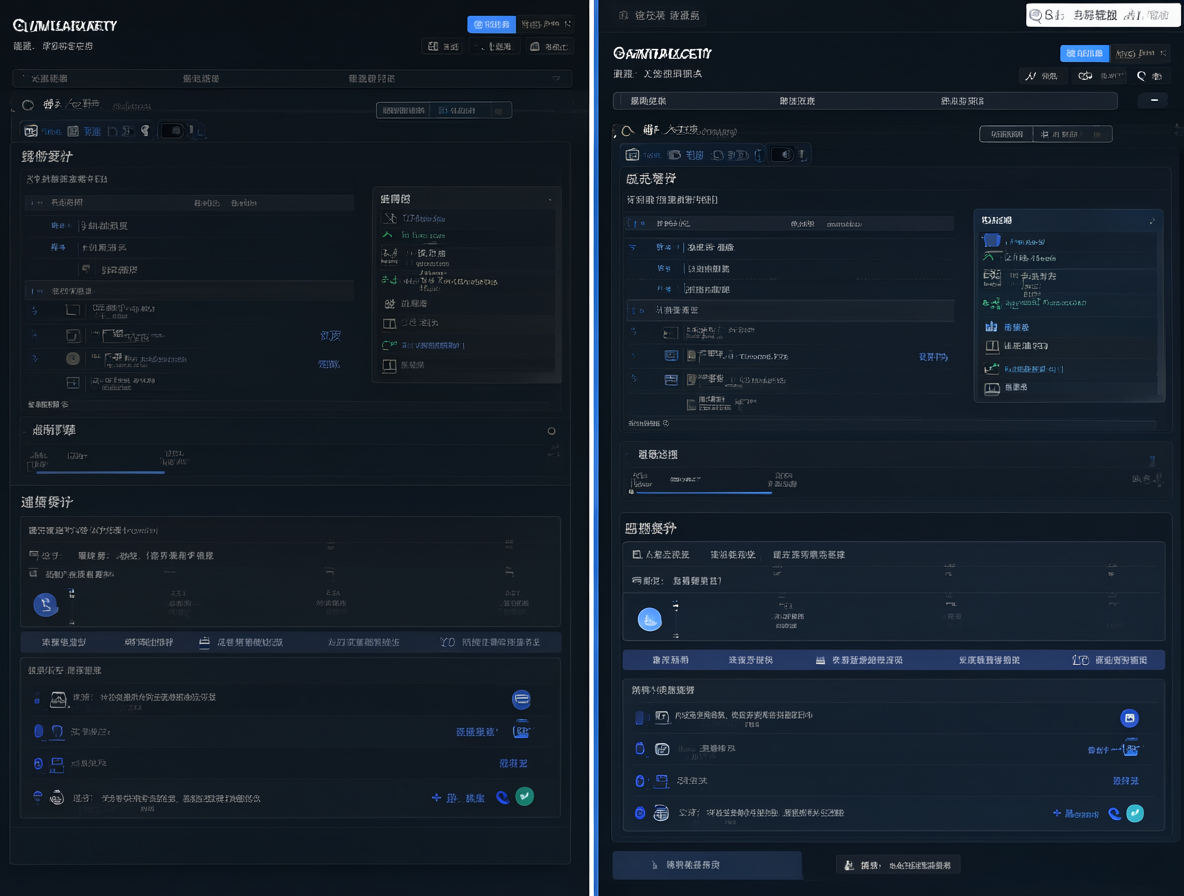Click the blue progress bar in right window
1184x896 pixels.
(x=702, y=492)
